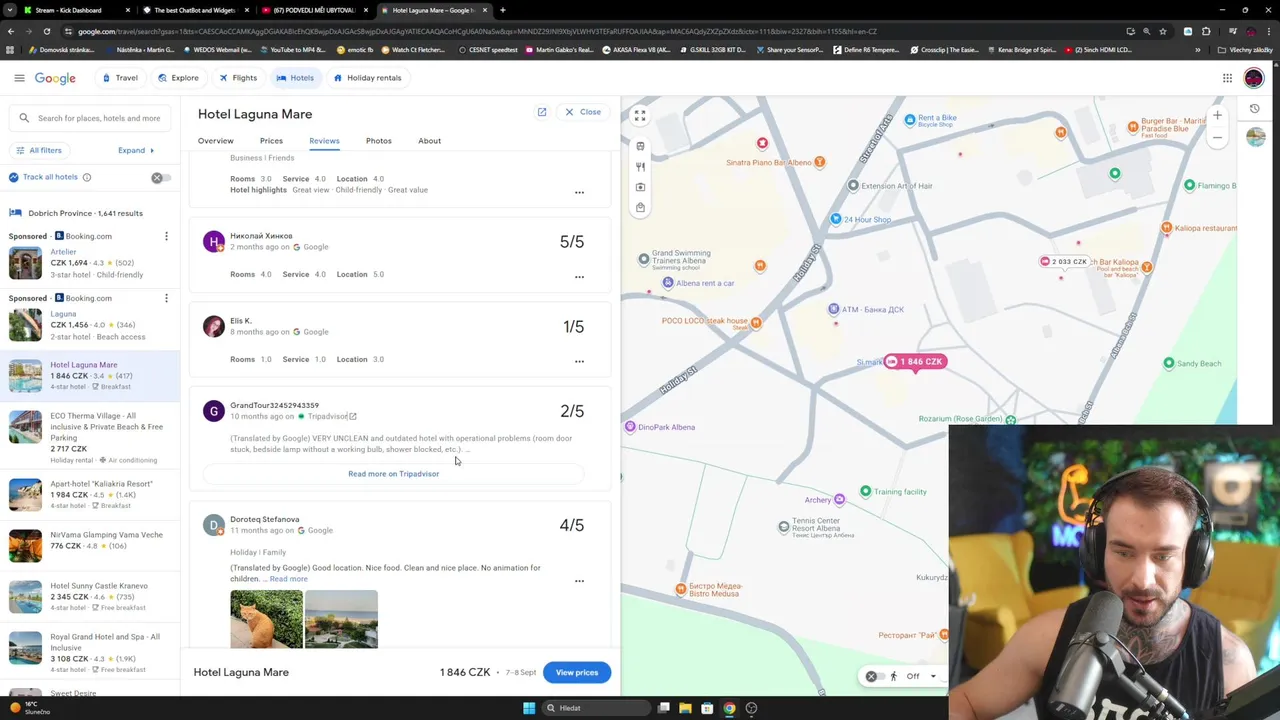Toggle walking distance switch on map

(x=875, y=677)
